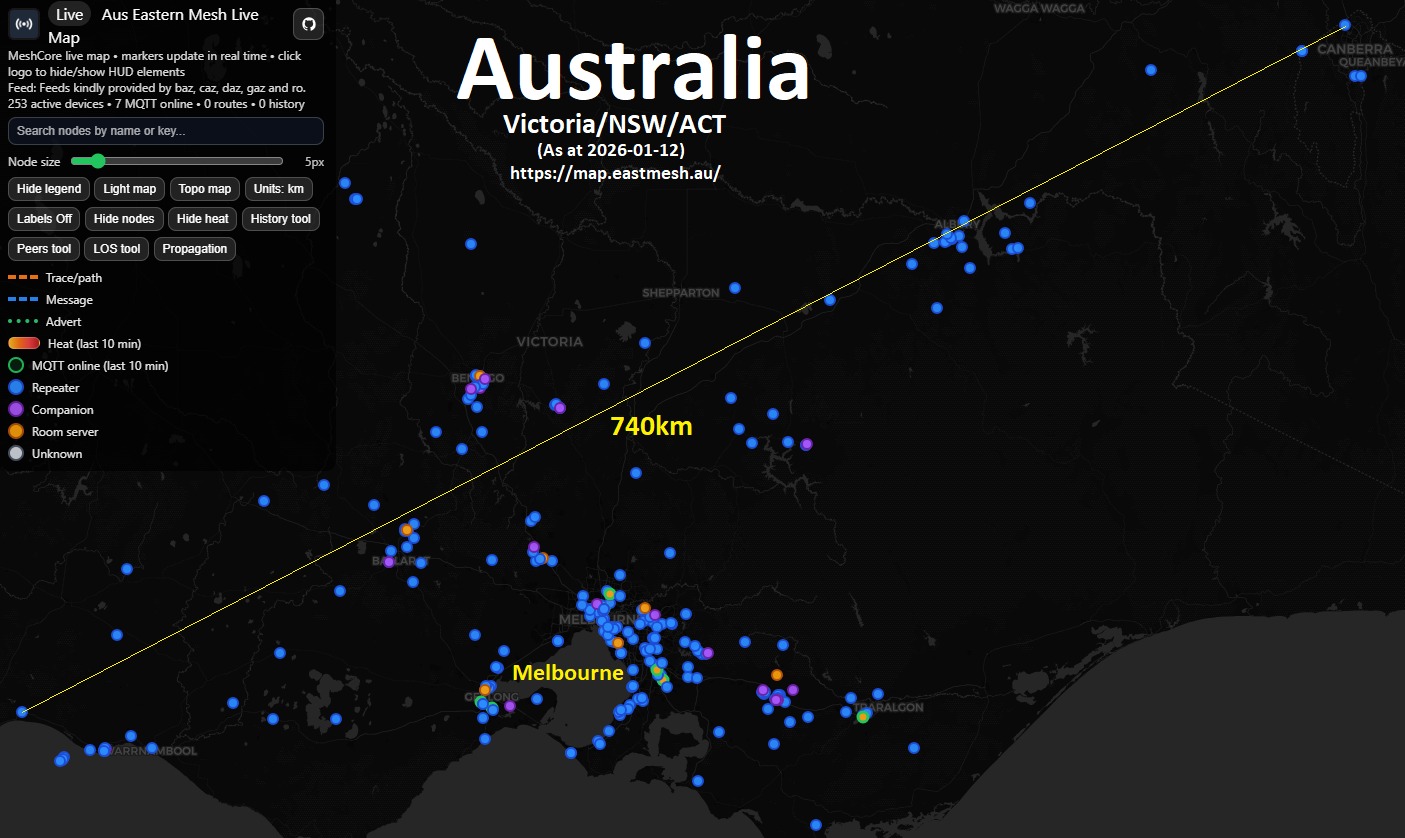Click the MeshCore broadcast logo icon
Screen dimensions: 1405x838
click(24, 23)
